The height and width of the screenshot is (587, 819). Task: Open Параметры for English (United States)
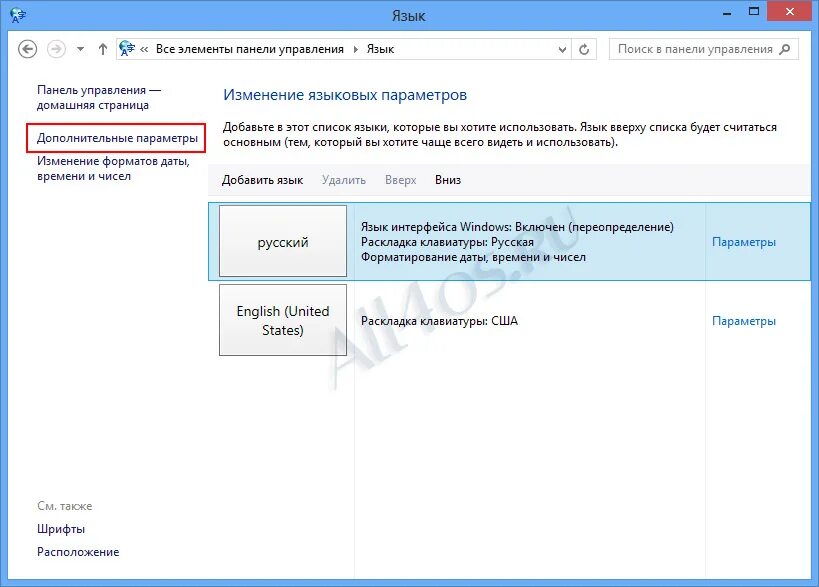[x=743, y=321]
